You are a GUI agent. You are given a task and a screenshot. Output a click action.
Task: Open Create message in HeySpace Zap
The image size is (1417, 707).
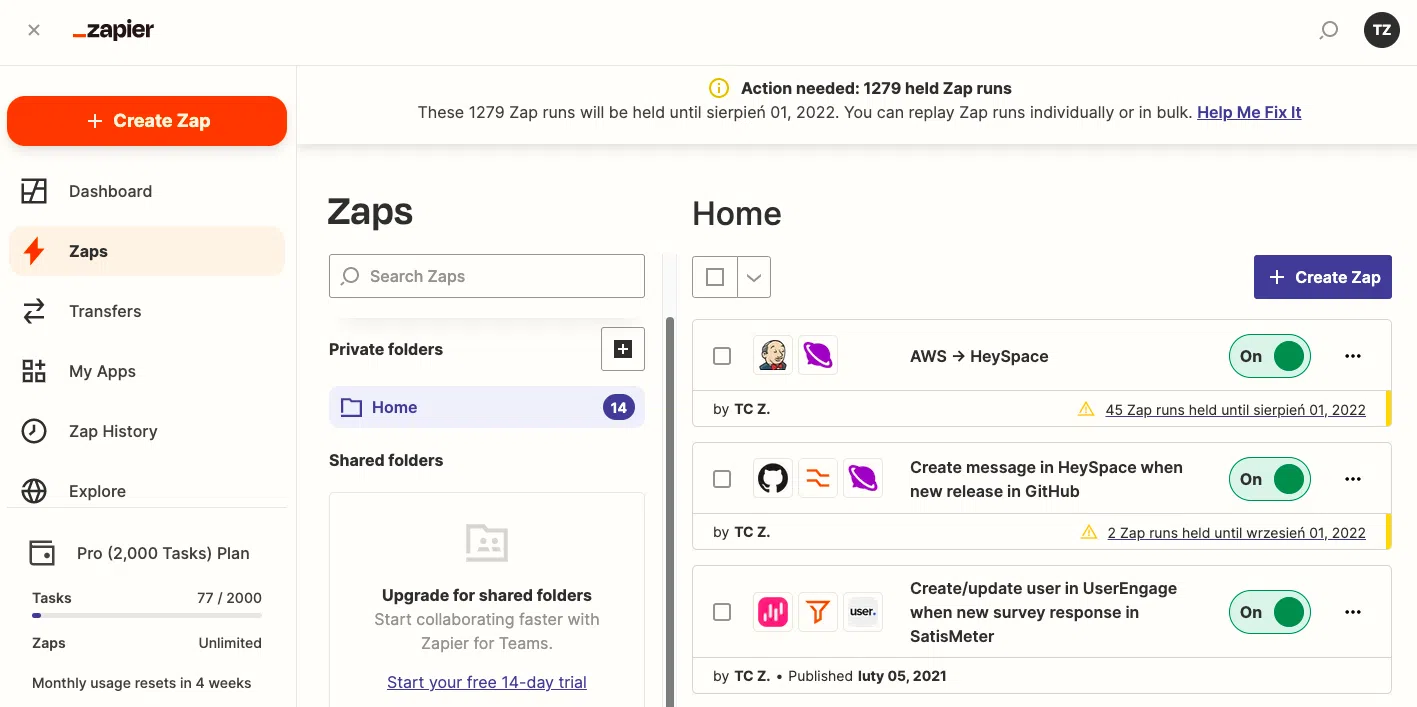[1046, 479]
